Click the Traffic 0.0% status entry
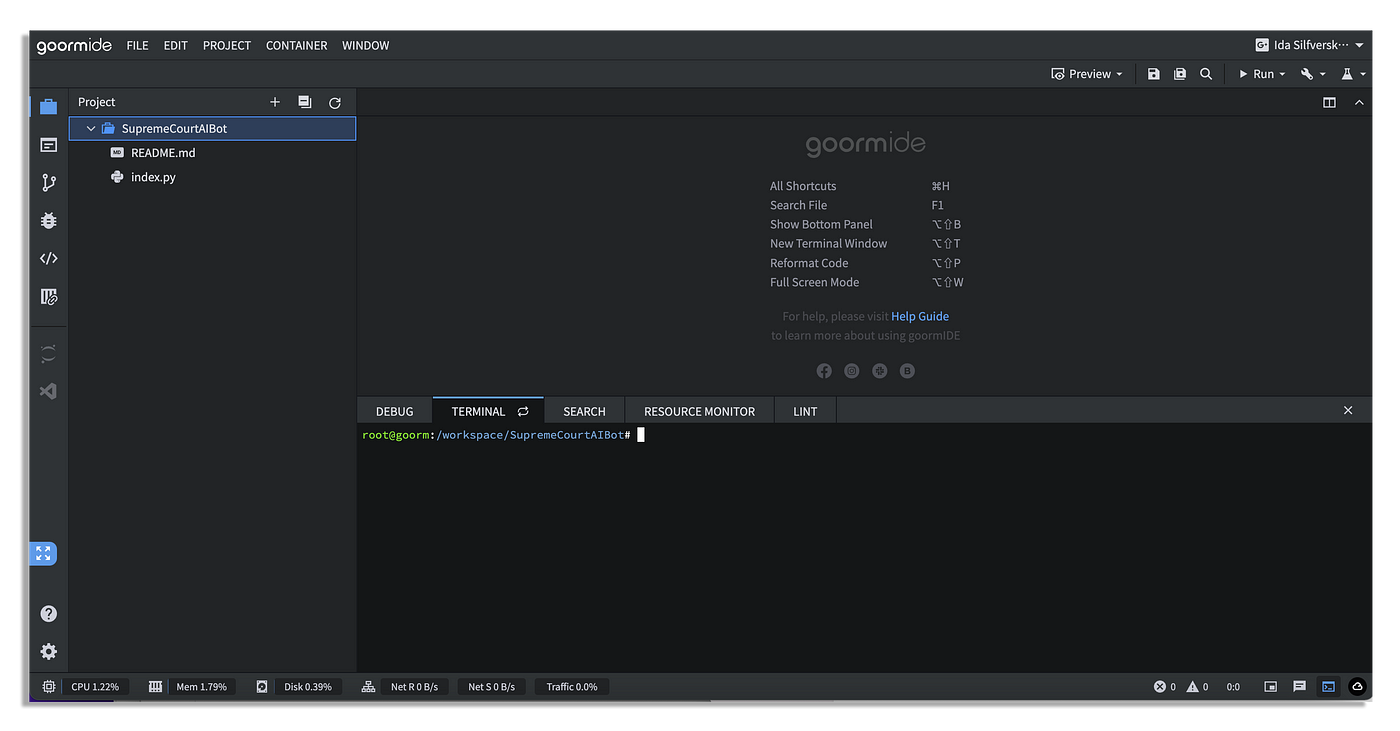This screenshot has width=1400, height=731. (x=571, y=687)
